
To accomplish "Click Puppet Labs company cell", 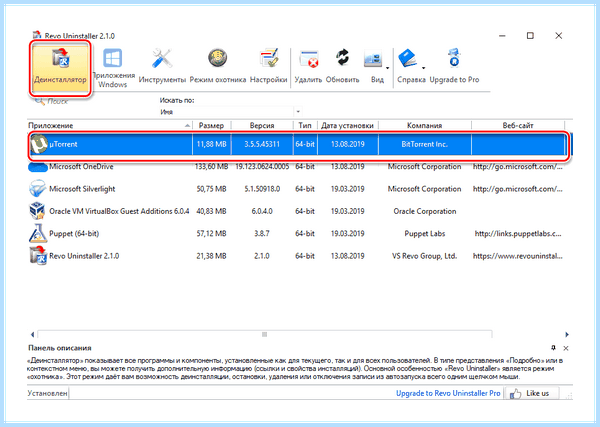I will tap(425, 234).
